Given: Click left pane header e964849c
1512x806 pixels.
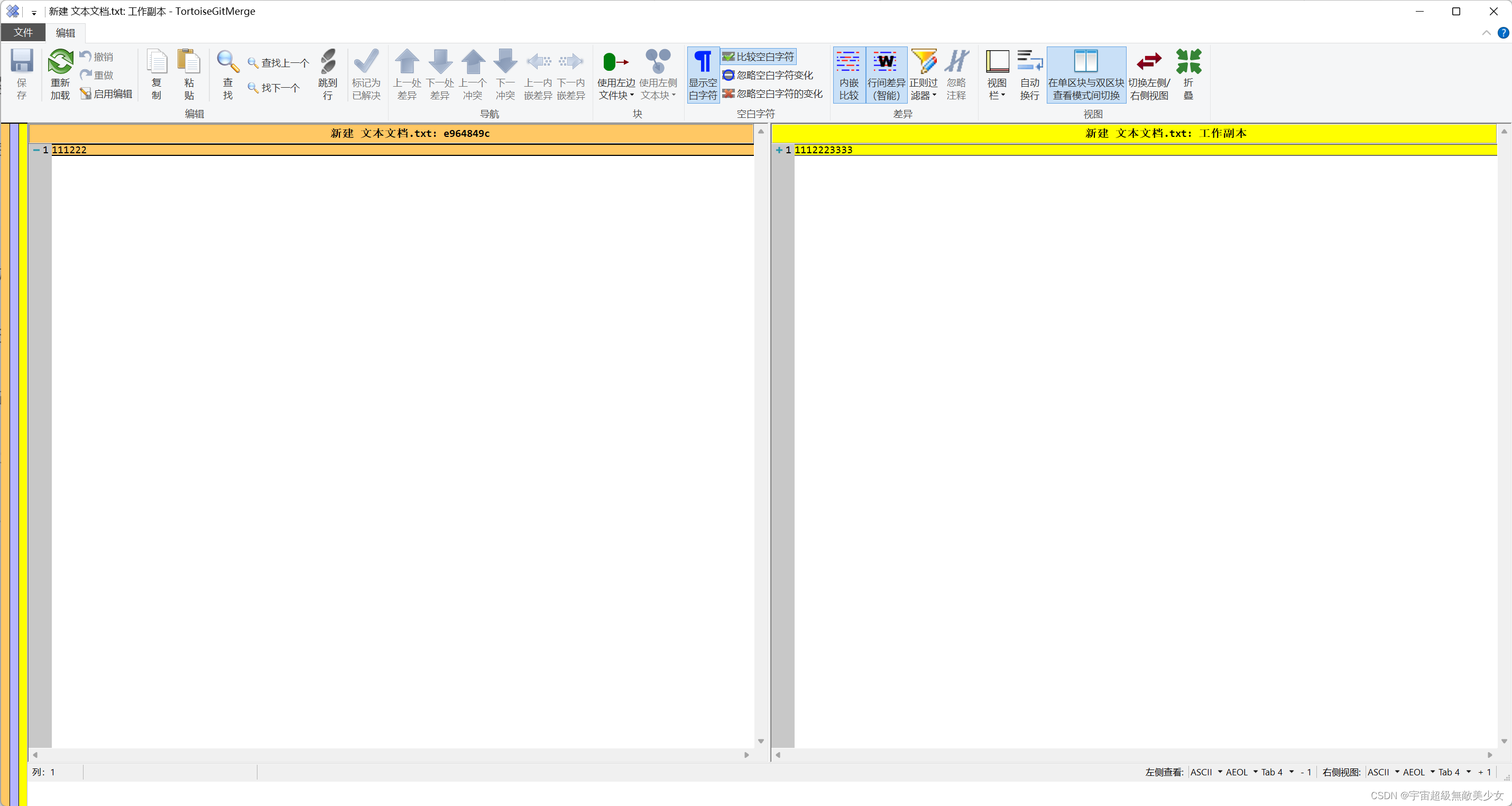Looking at the screenshot, I should tap(392, 134).
